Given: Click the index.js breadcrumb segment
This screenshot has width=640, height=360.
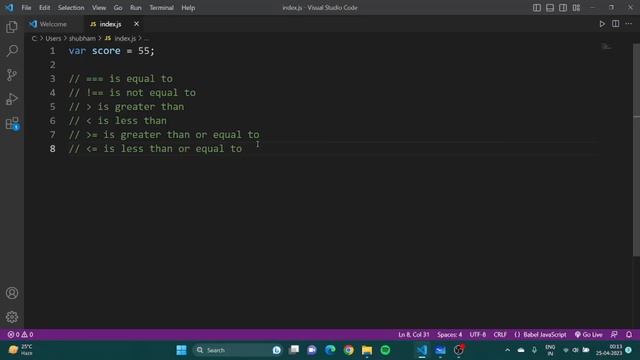Looking at the screenshot, I should [x=120, y=38].
